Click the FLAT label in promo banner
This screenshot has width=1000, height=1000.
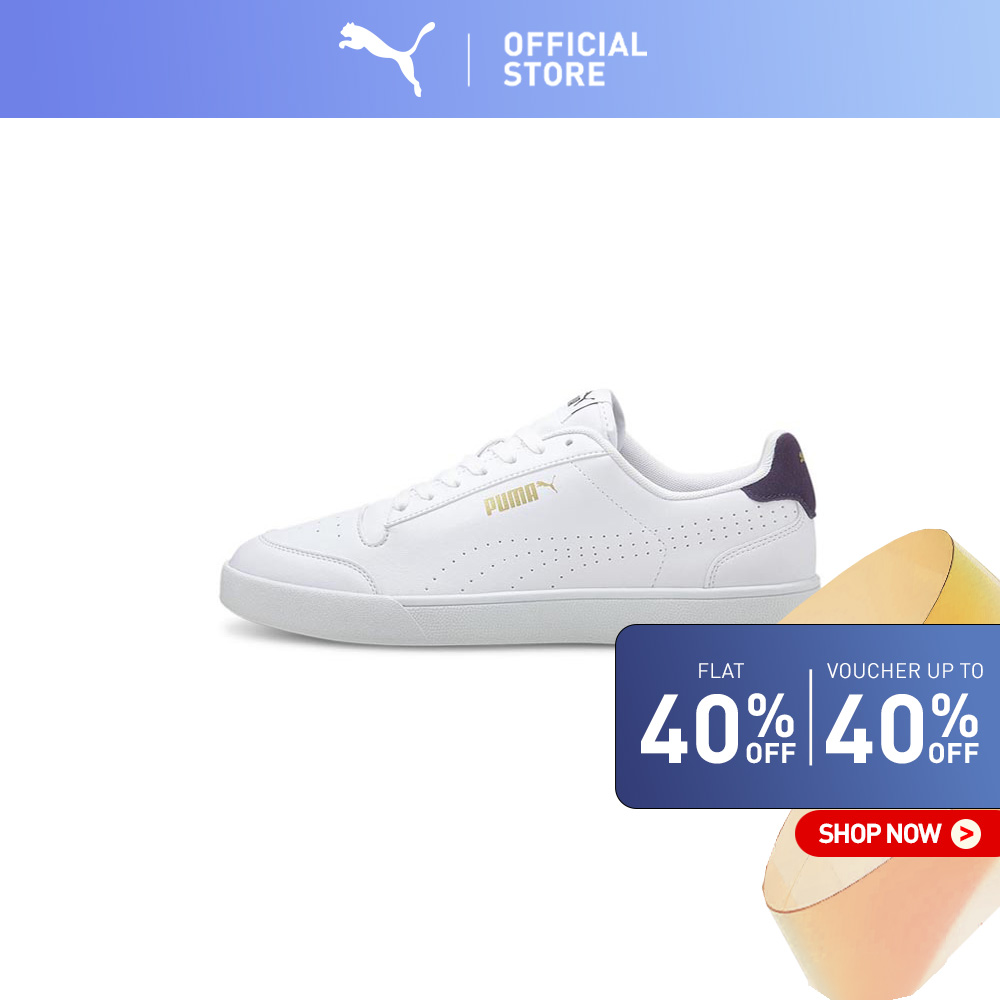click(721, 671)
